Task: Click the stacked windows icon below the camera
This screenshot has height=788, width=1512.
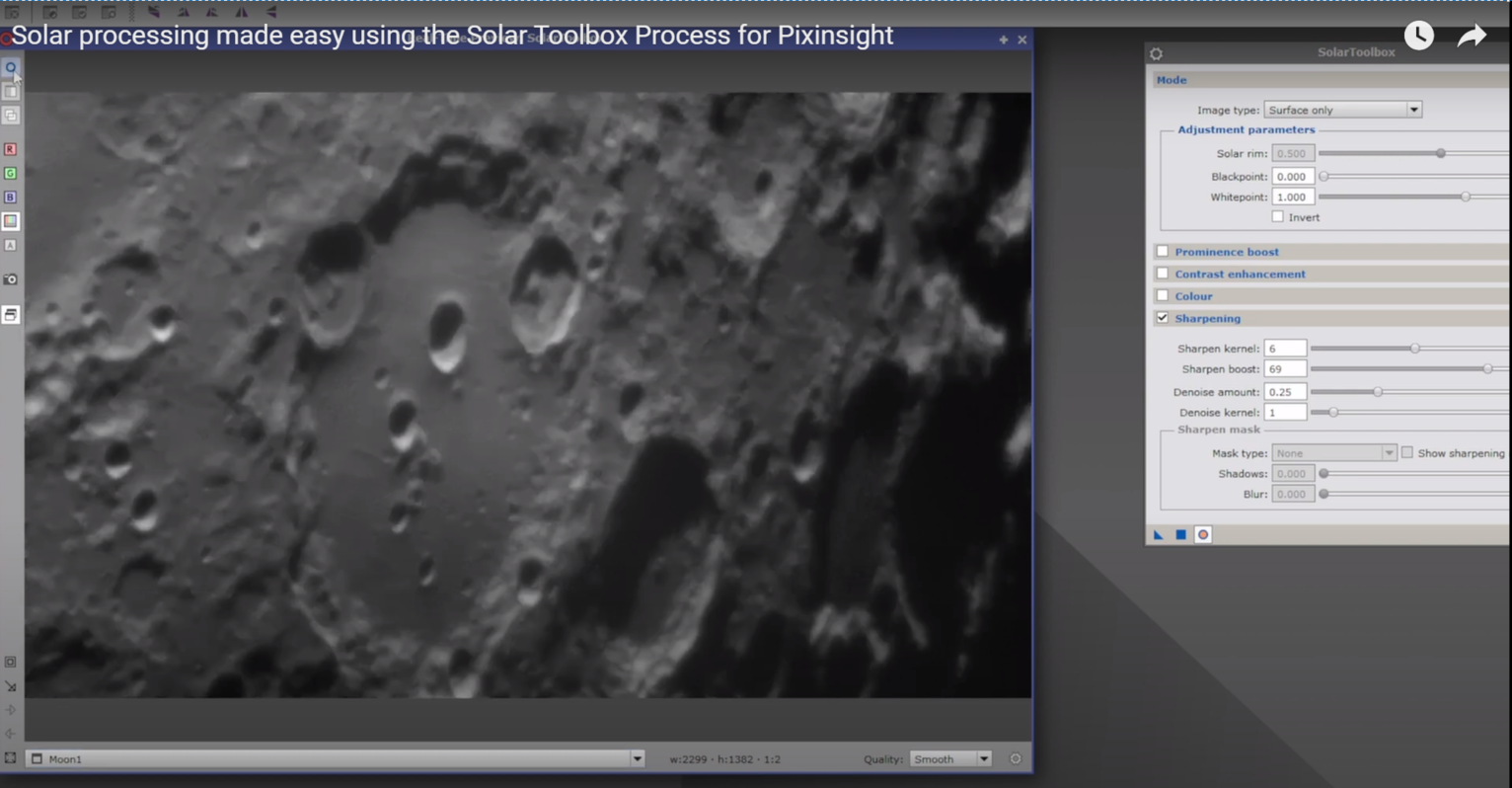Action: [x=11, y=314]
